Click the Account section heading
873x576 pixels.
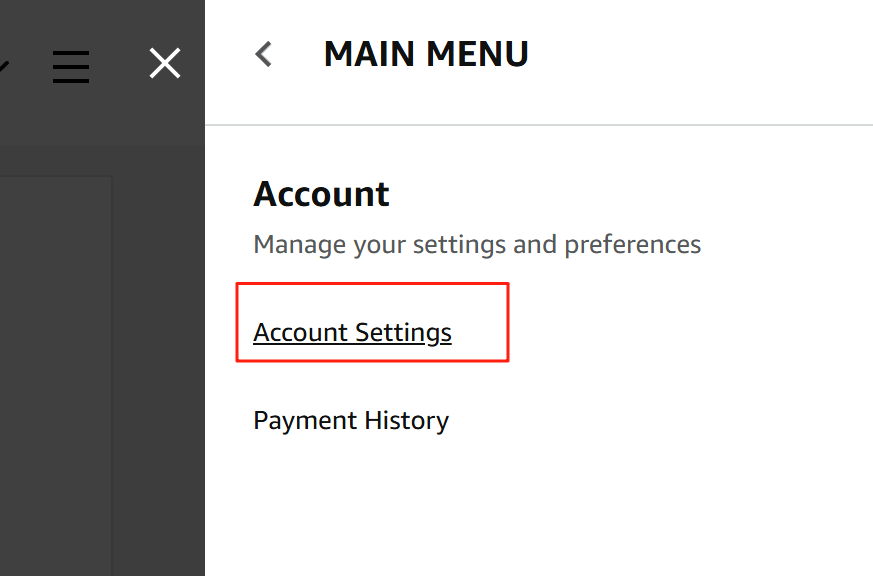click(x=321, y=194)
